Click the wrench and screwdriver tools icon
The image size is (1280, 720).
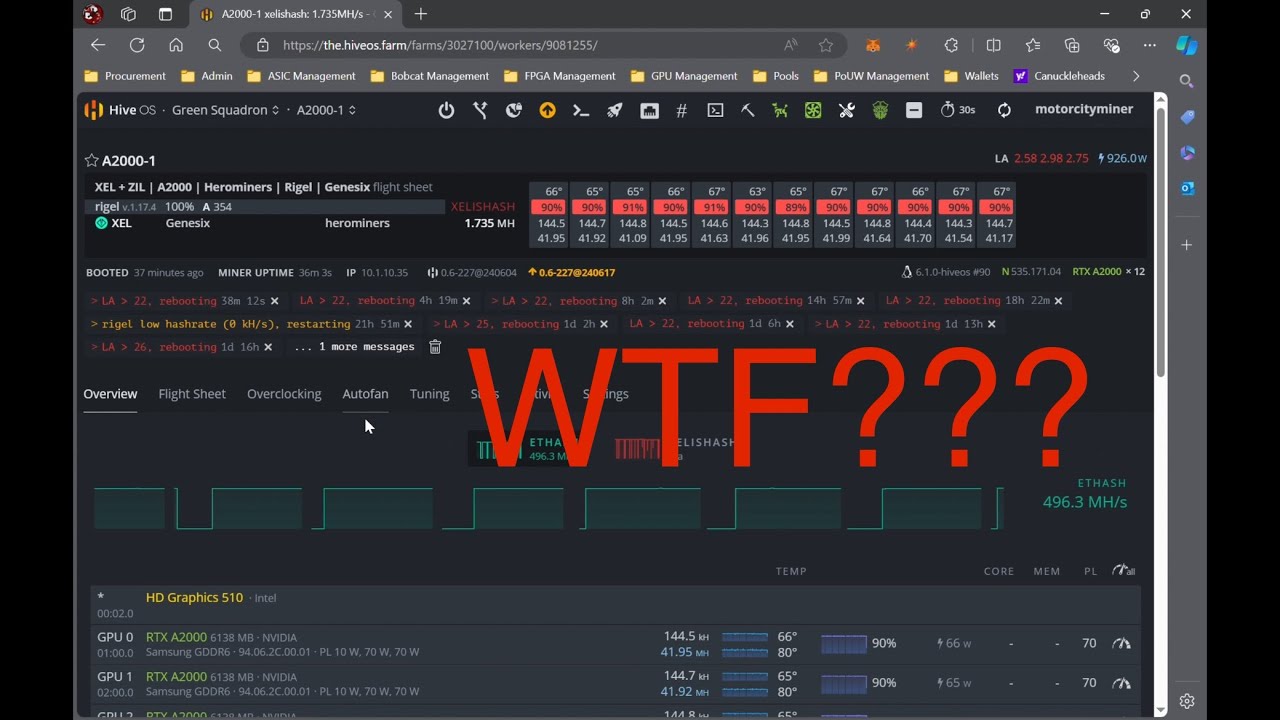pyautogui.click(x=847, y=110)
